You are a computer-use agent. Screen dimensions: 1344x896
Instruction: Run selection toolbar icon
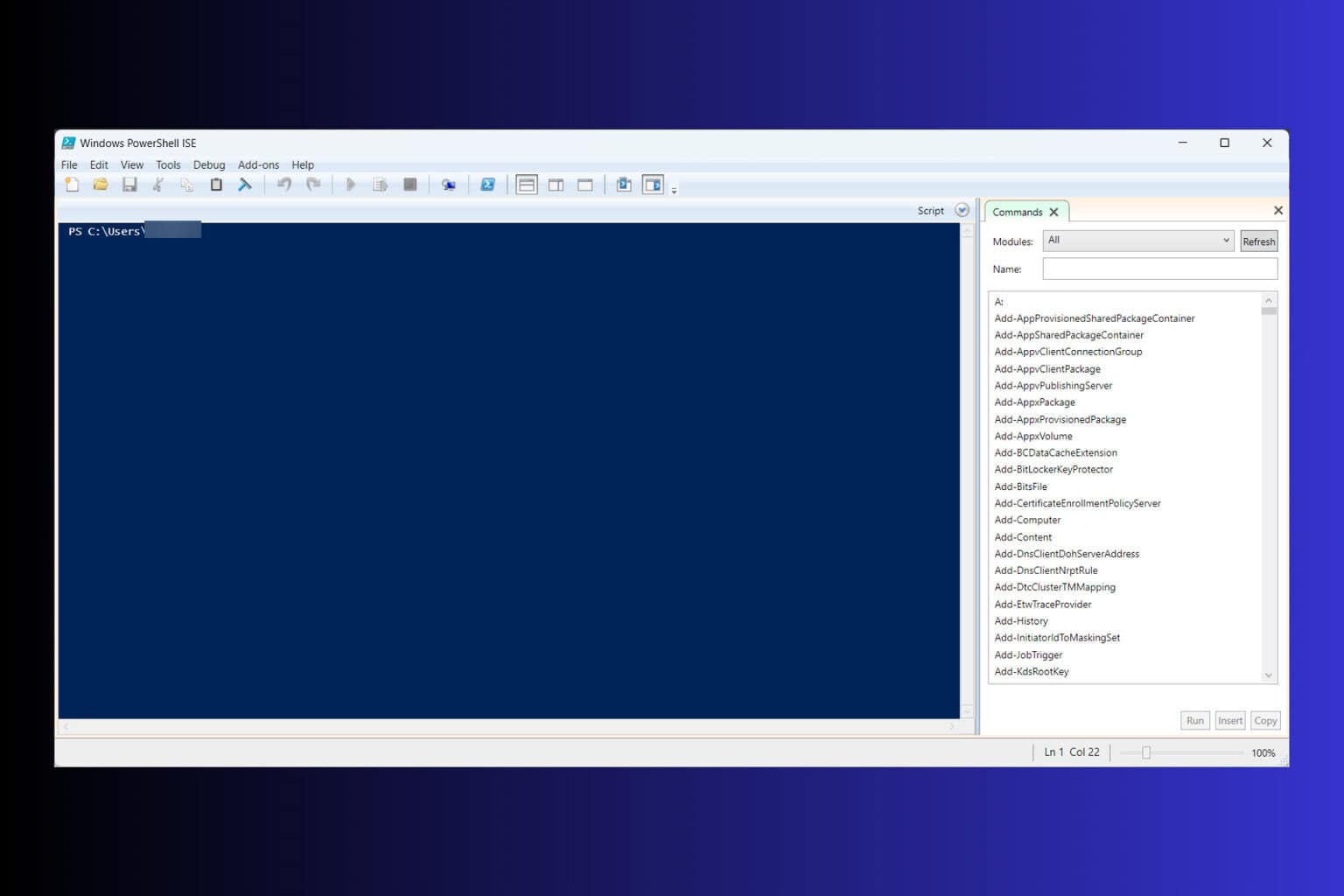[x=380, y=185]
